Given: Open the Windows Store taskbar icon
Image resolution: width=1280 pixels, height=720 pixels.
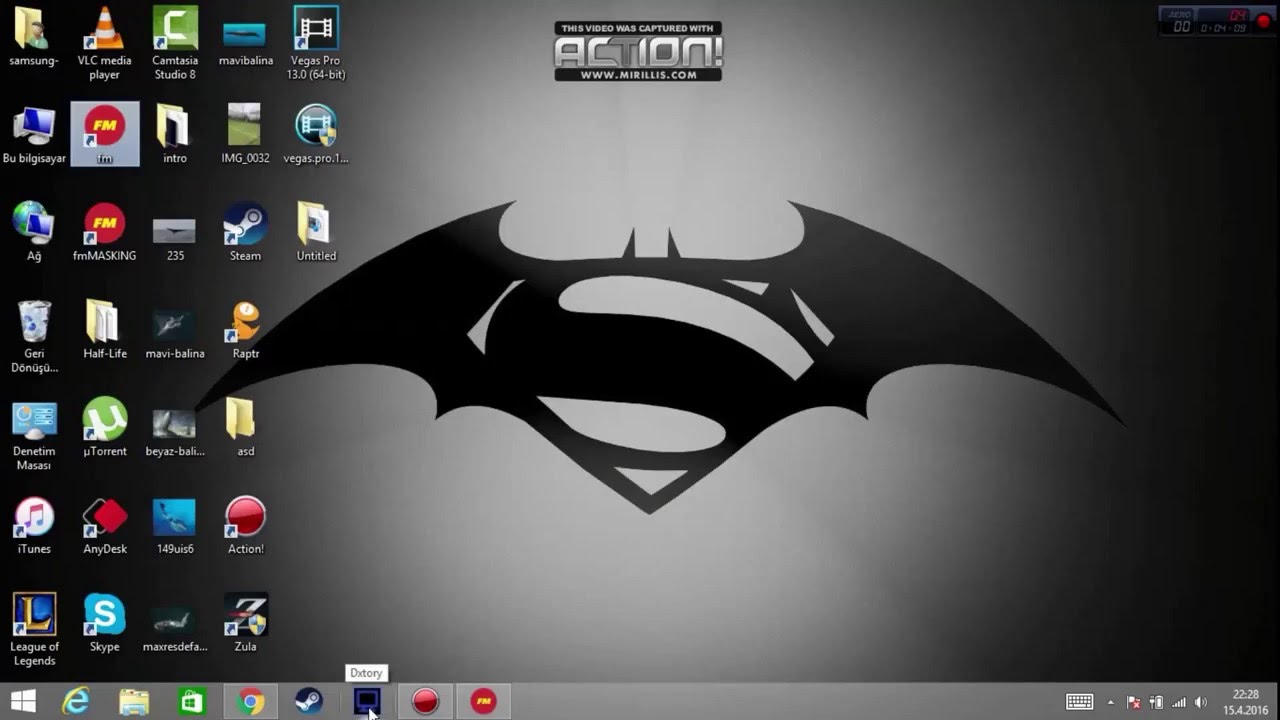Looking at the screenshot, I should (191, 702).
